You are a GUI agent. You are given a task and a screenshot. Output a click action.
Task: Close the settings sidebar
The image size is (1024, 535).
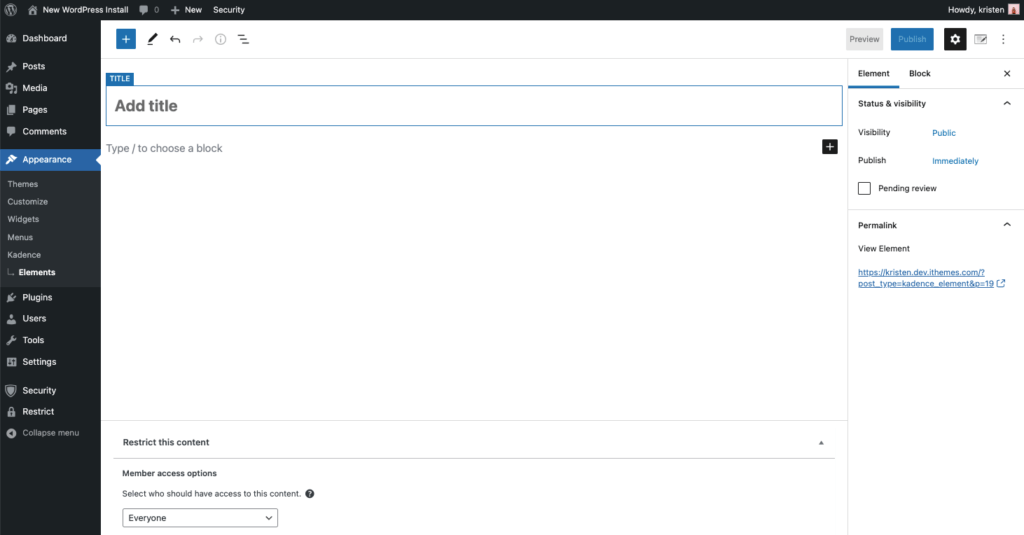pos(1007,74)
